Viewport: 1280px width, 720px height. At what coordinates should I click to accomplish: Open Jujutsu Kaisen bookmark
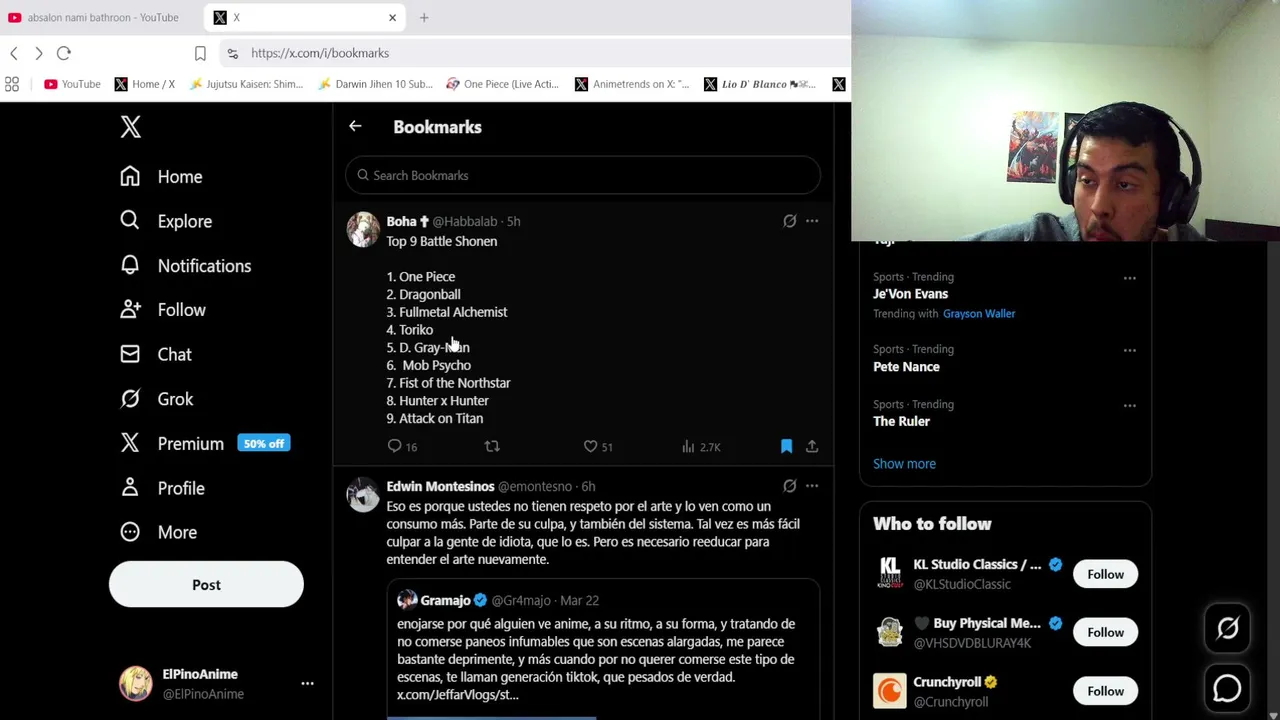(x=247, y=84)
